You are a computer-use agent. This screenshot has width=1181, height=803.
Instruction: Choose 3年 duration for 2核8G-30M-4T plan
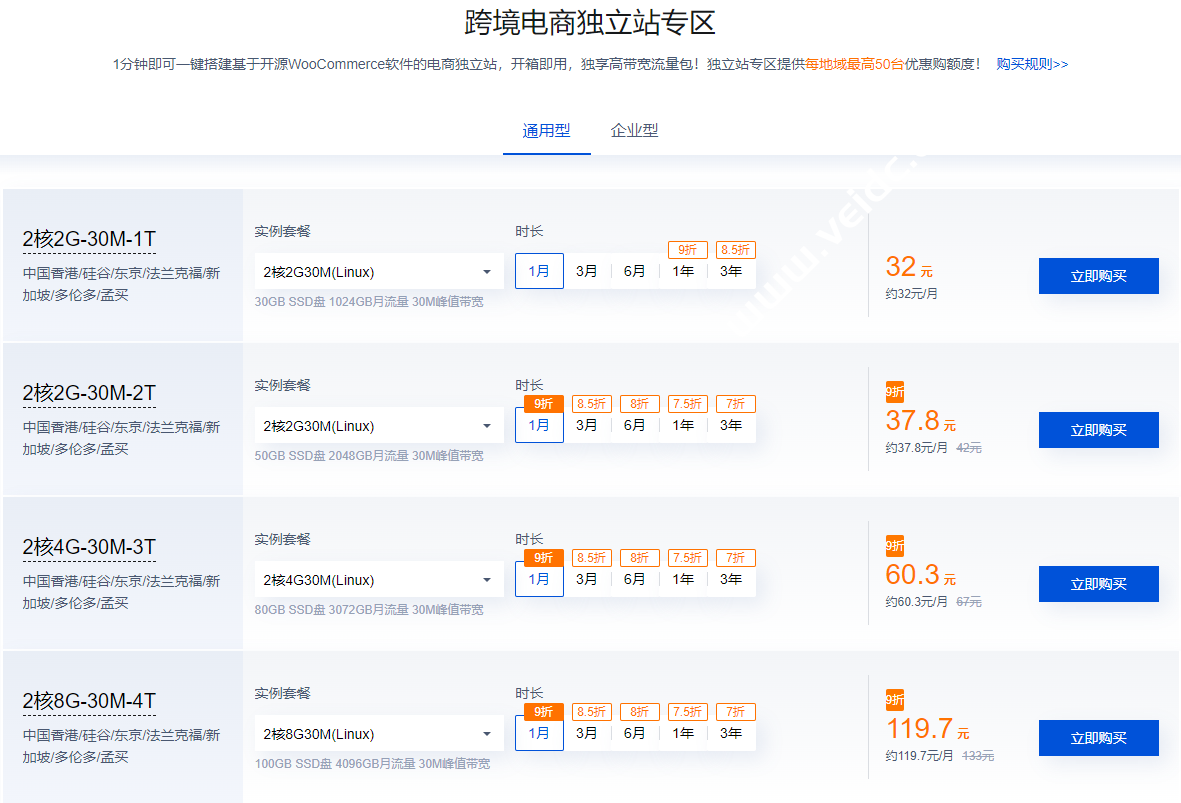tap(731, 733)
